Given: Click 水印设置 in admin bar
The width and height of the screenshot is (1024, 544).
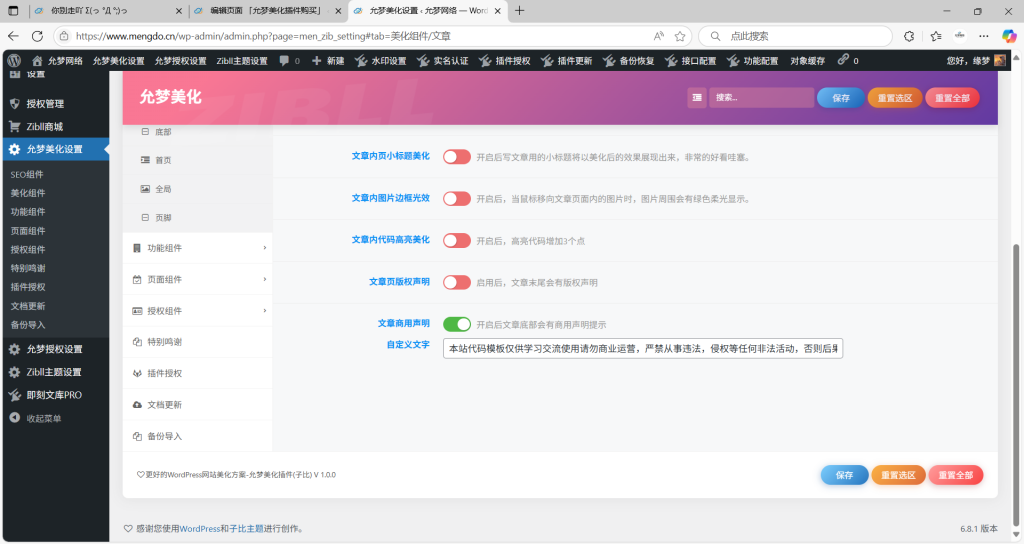Looking at the screenshot, I should [x=381, y=61].
